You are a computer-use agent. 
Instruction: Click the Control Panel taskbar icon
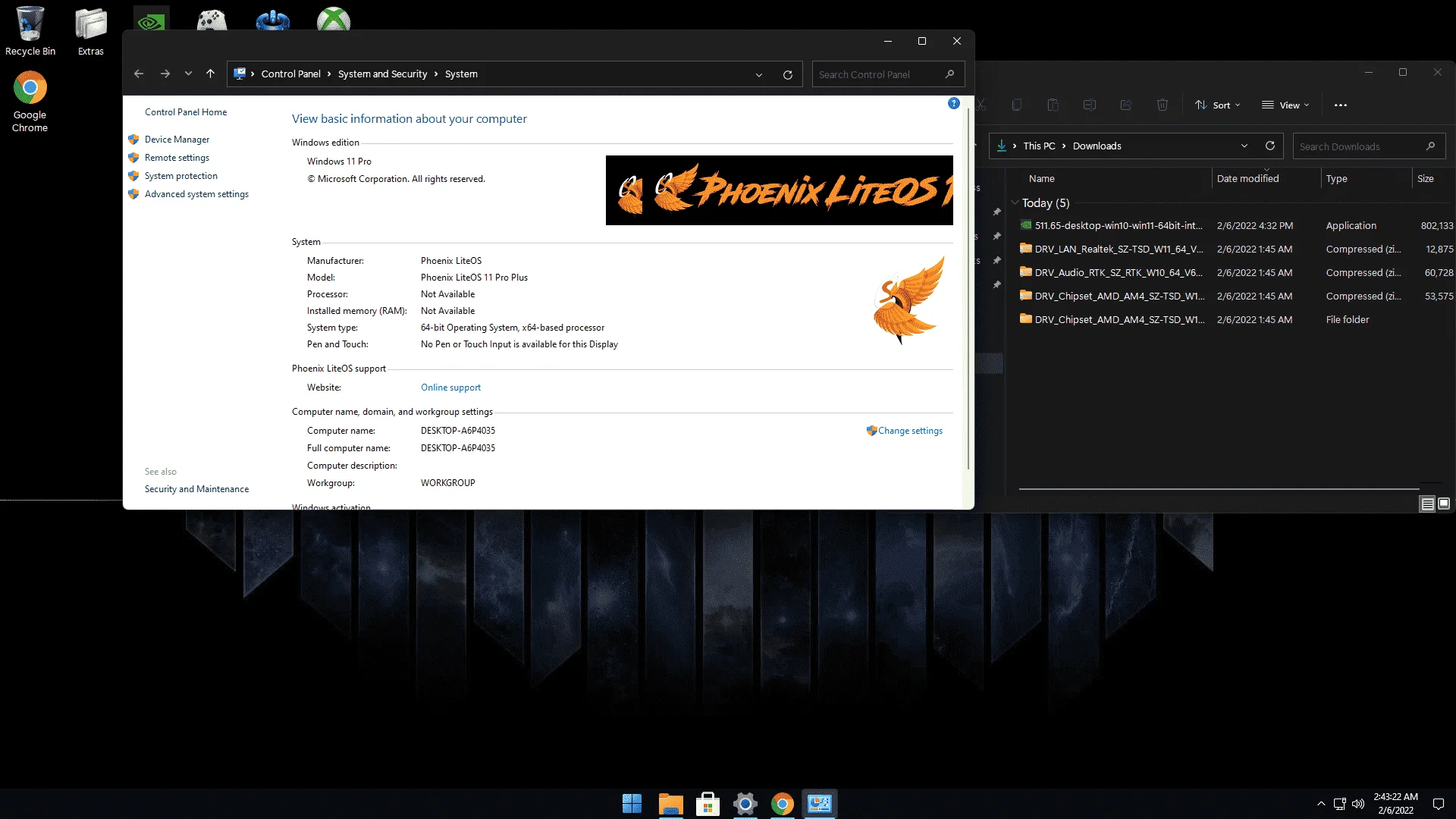pyautogui.click(x=820, y=804)
